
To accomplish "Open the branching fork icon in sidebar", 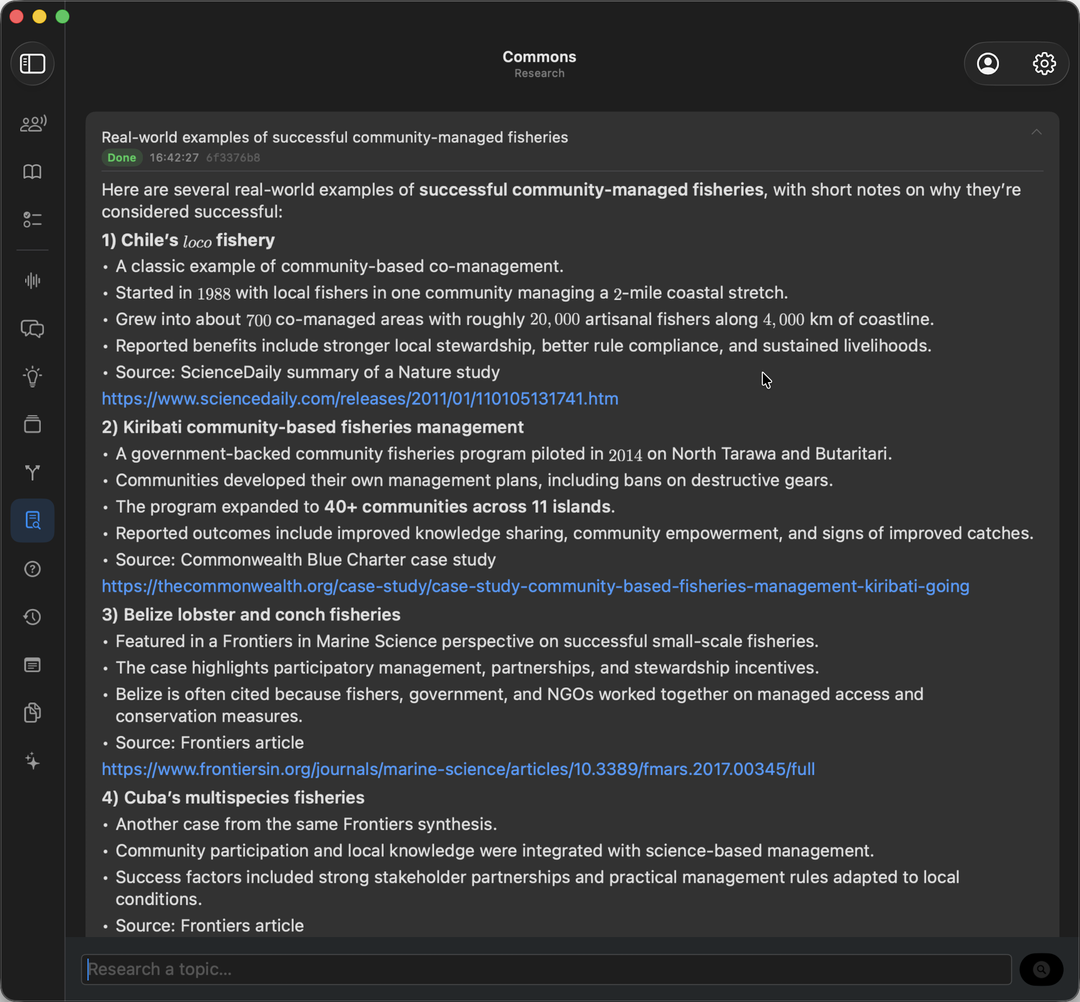I will click(32, 472).
